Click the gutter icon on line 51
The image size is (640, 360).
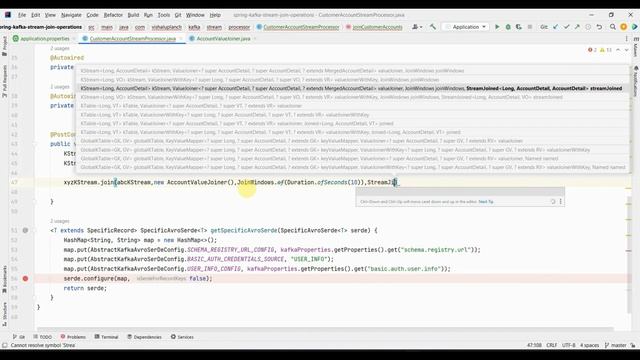click(25, 230)
